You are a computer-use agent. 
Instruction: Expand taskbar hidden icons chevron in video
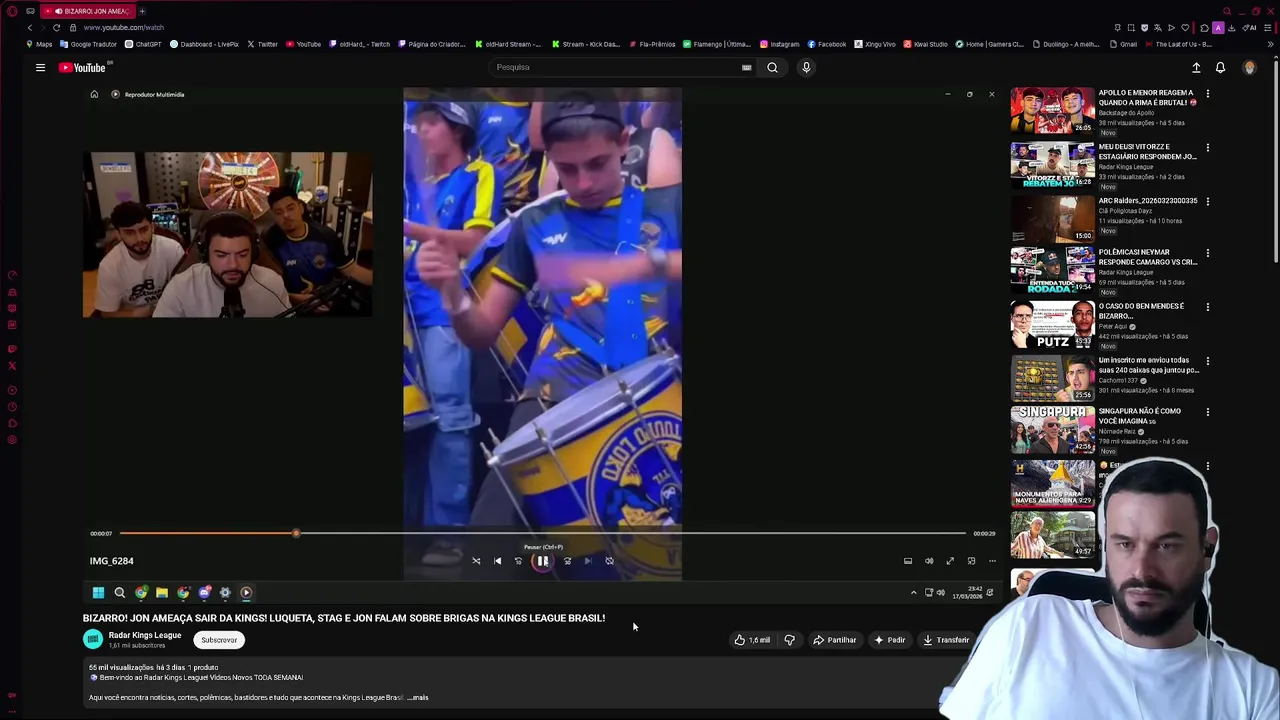click(x=913, y=593)
